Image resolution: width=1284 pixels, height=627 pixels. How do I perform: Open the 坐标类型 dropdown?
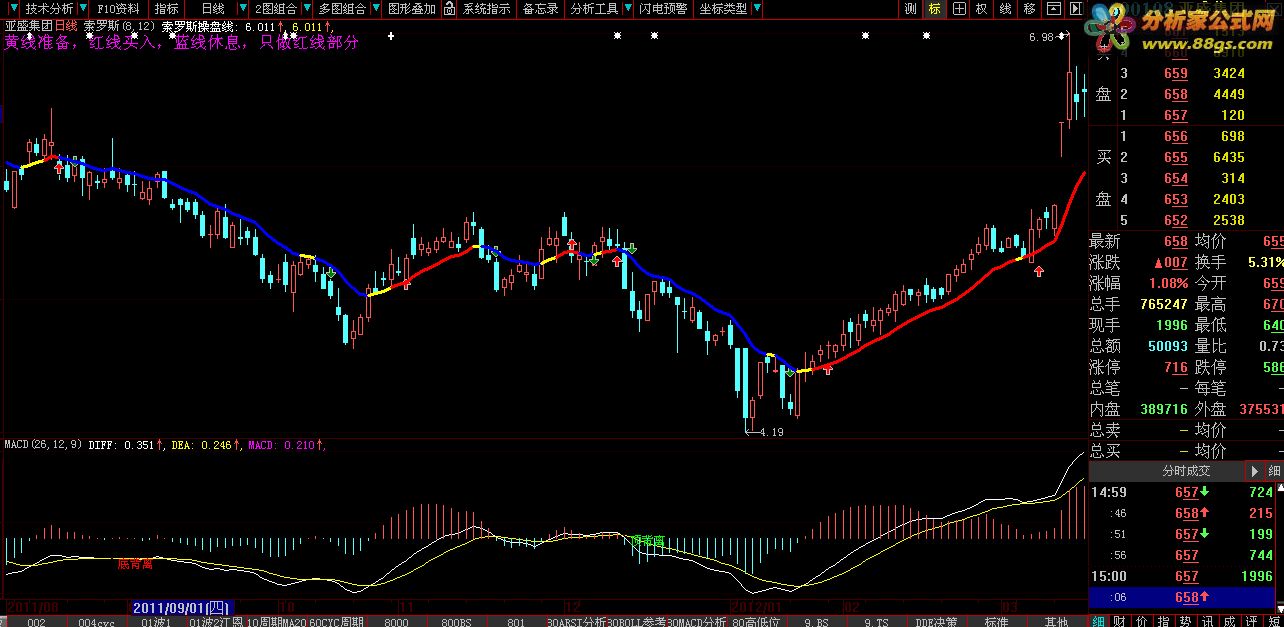tap(730, 9)
